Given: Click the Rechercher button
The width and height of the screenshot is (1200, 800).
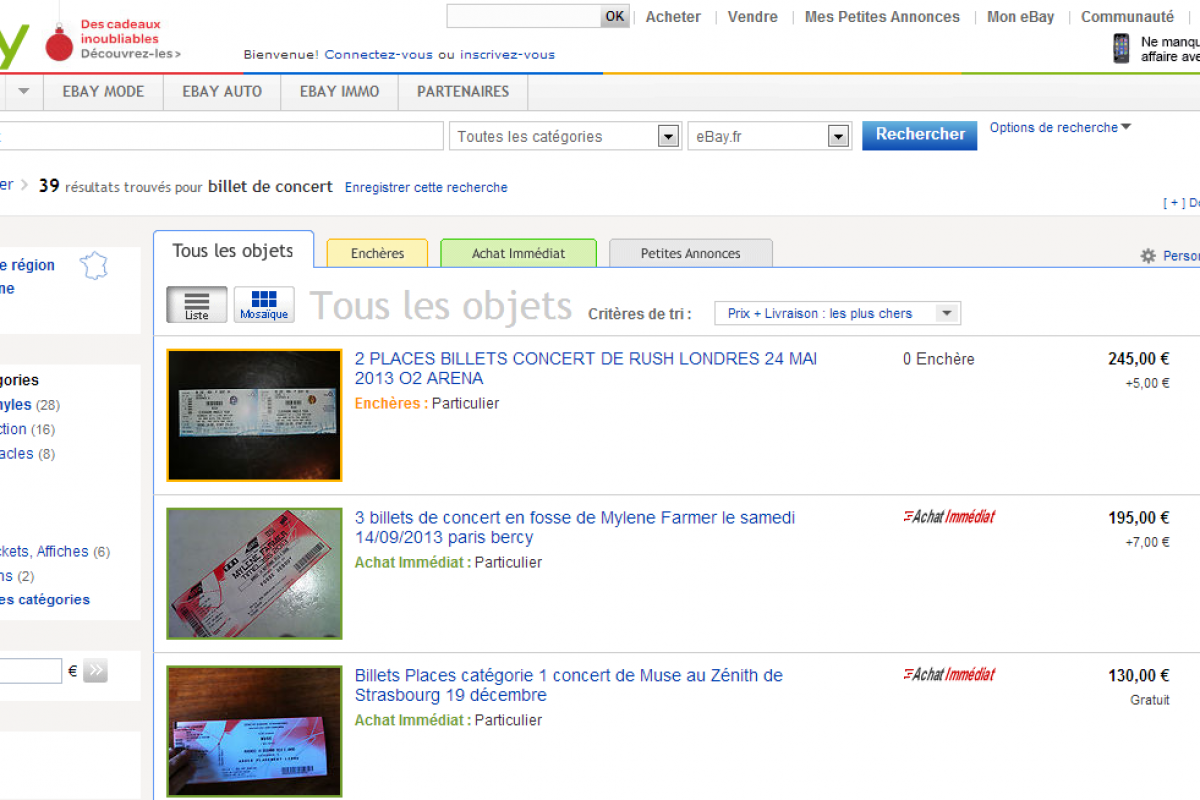Looking at the screenshot, I should 920,135.
